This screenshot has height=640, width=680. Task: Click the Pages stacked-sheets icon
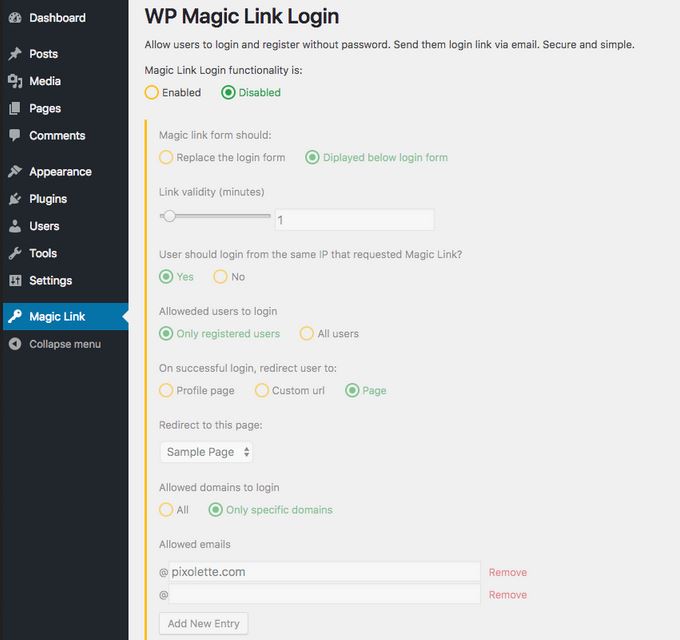pyautogui.click(x=15, y=108)
